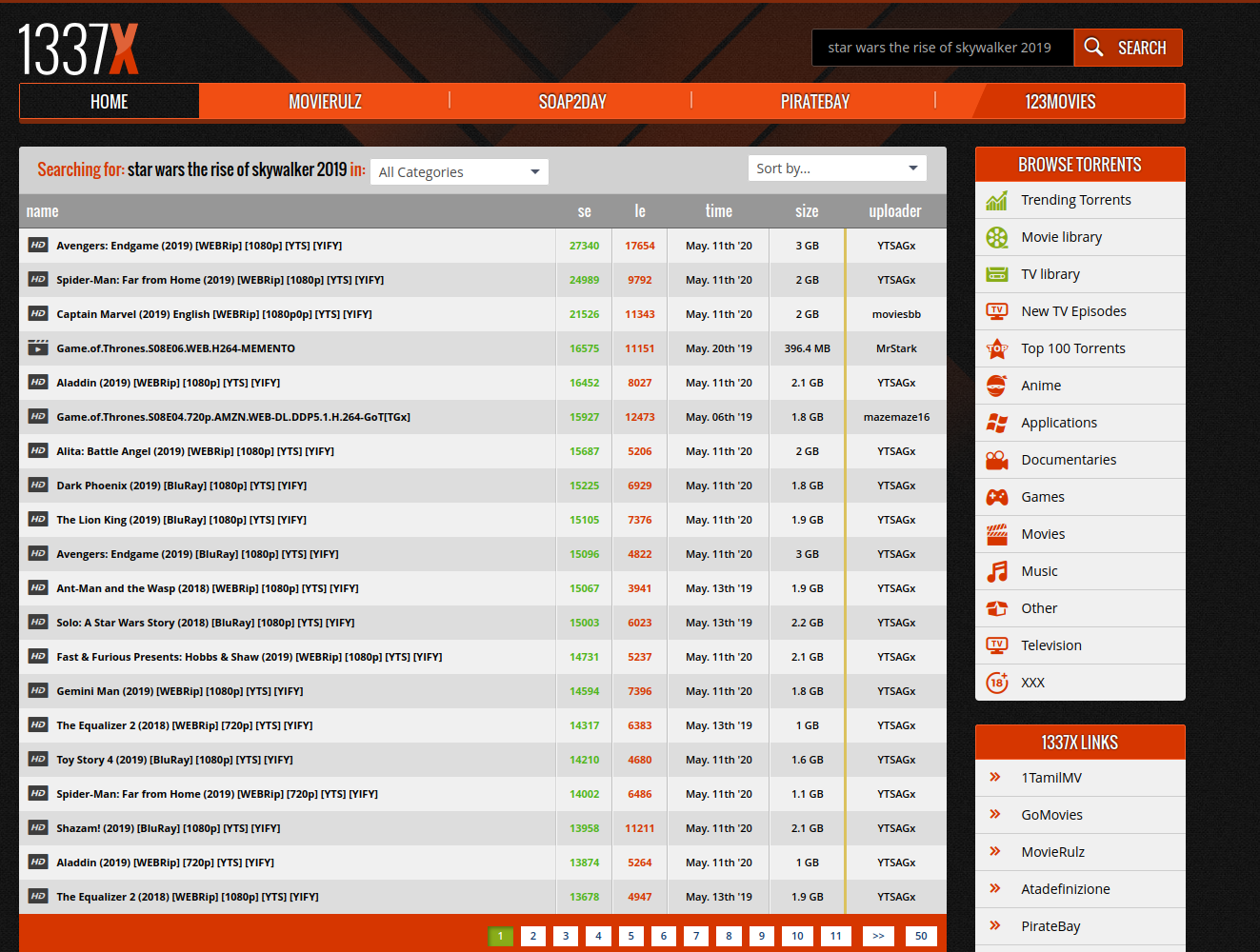The width and height of the screenshot is (1260, 952).
Task: Click the arrow icon beside GoMovies
Action: click(995, 814)
